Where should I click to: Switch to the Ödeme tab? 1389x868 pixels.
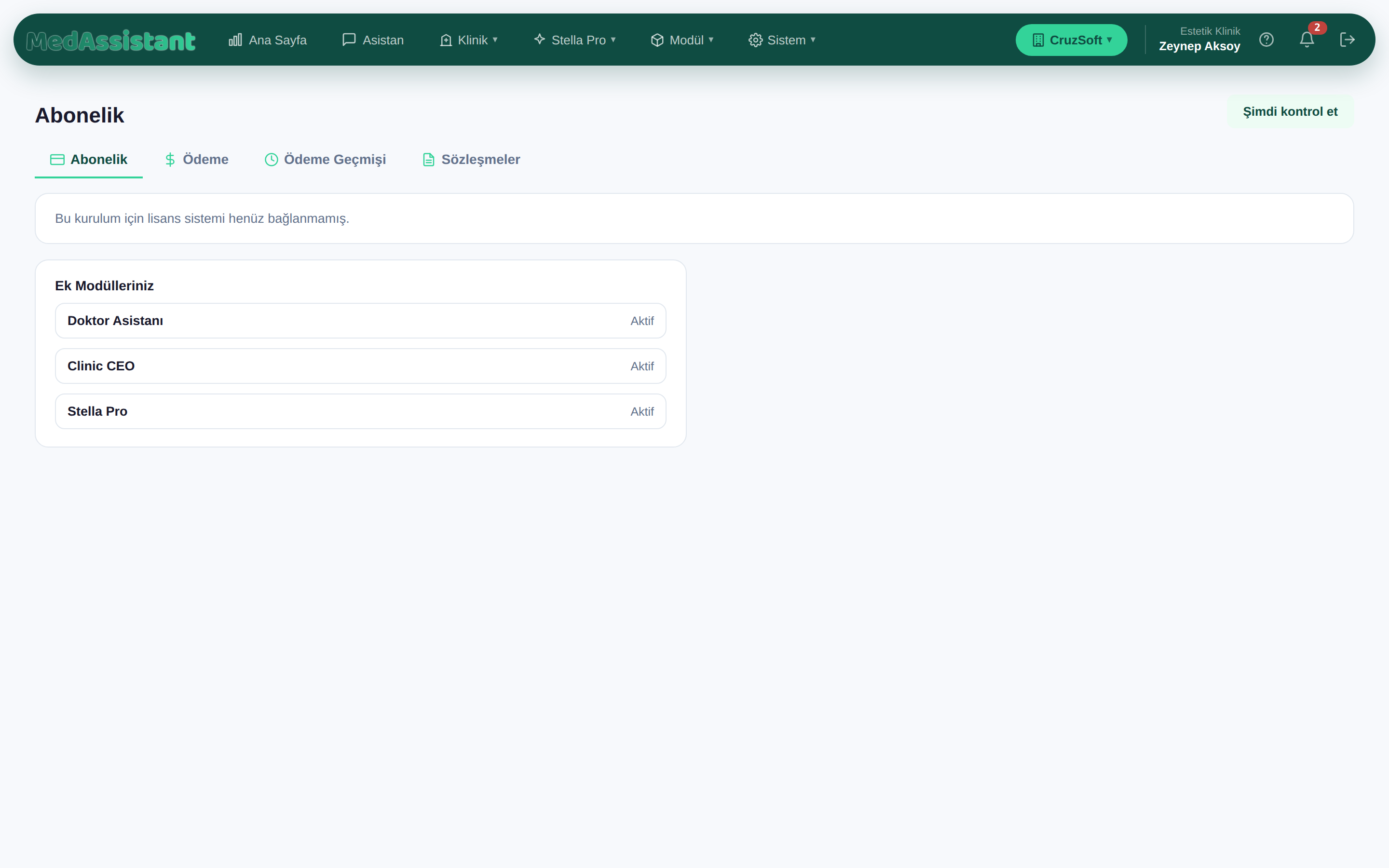pyautogui.click(x=197, y=160)
